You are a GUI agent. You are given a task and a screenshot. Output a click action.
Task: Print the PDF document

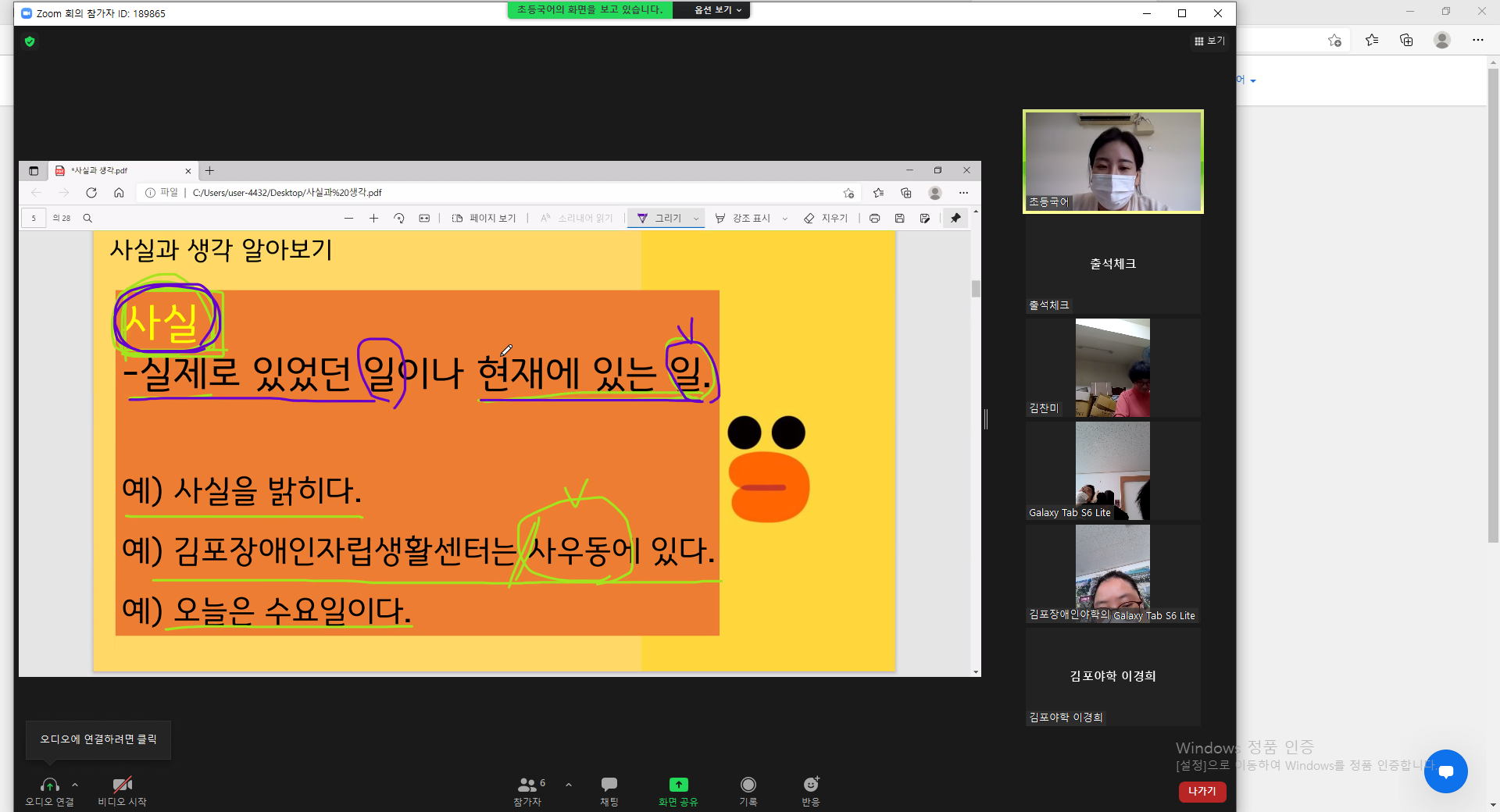[874, 219]
